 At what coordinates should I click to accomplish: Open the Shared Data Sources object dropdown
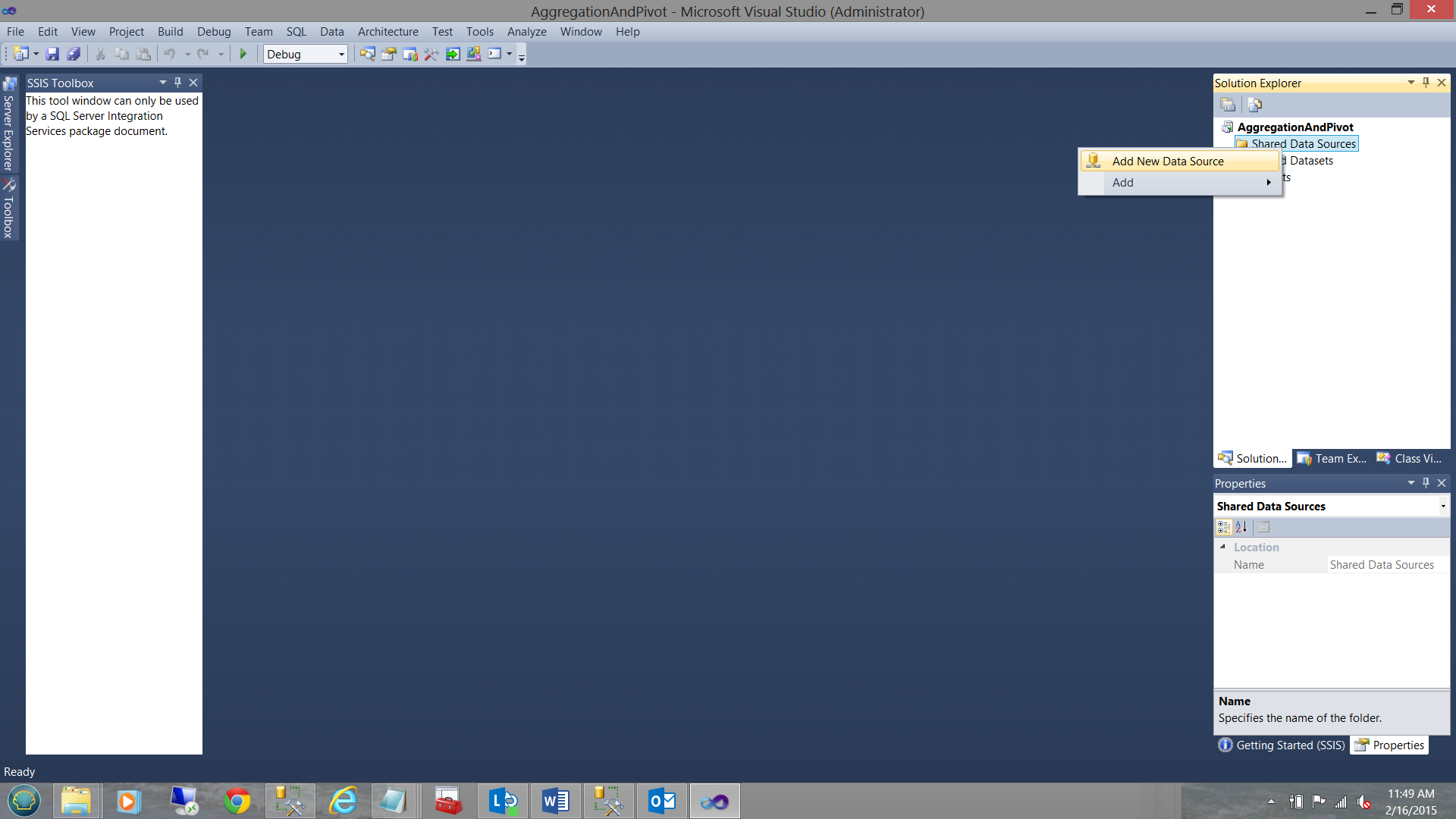[x=1442, y=507]
